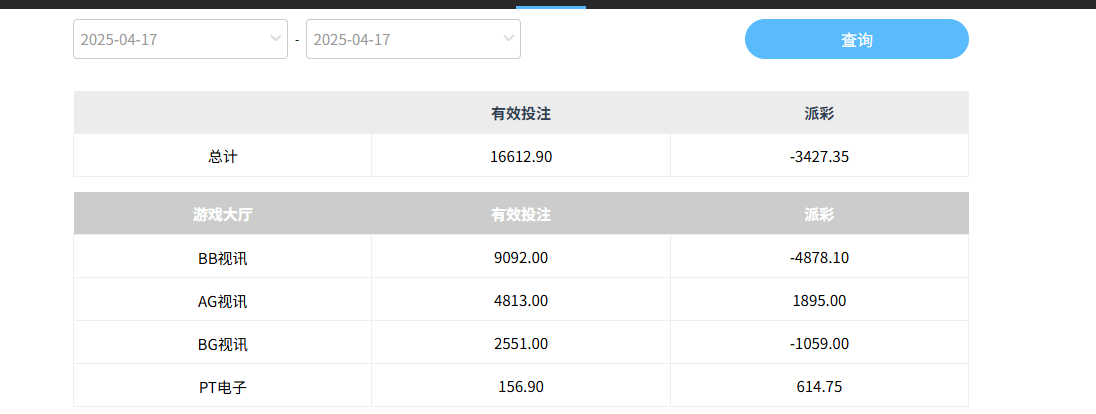Click 有效投注 header beside 游戏大厅
Image resolution: width=1096 pixels, height=414 pixels.
click(x=520, y=215)
